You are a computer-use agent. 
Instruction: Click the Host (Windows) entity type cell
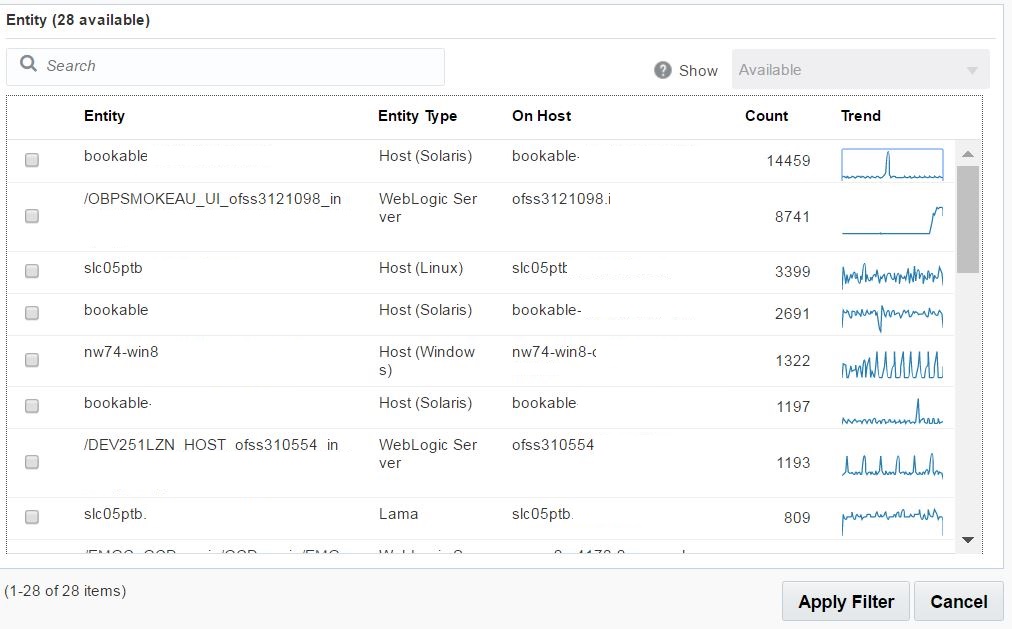[x=427, y=361]
